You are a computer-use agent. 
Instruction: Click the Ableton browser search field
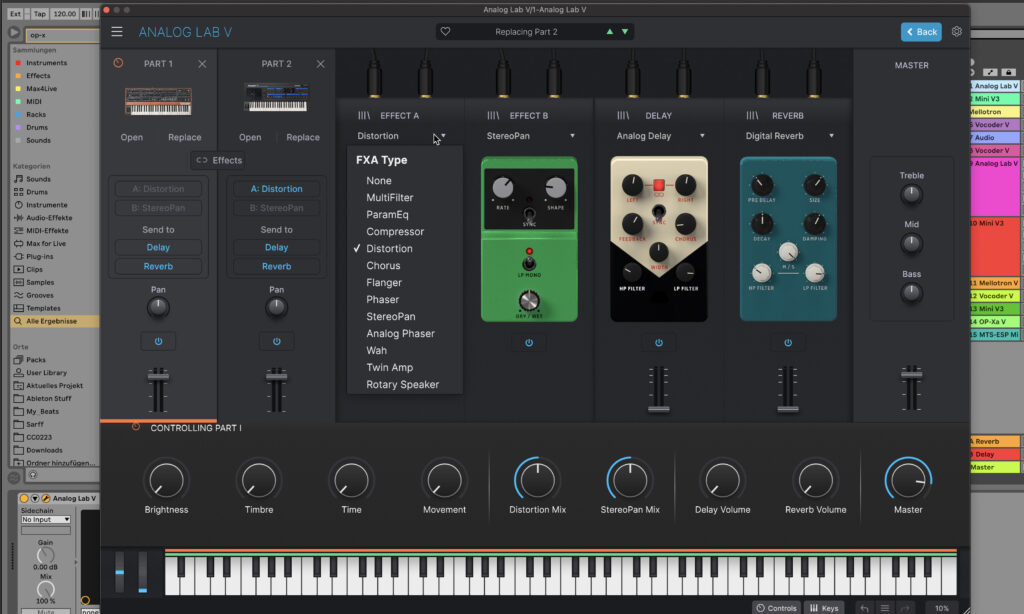tap(63, 35)
